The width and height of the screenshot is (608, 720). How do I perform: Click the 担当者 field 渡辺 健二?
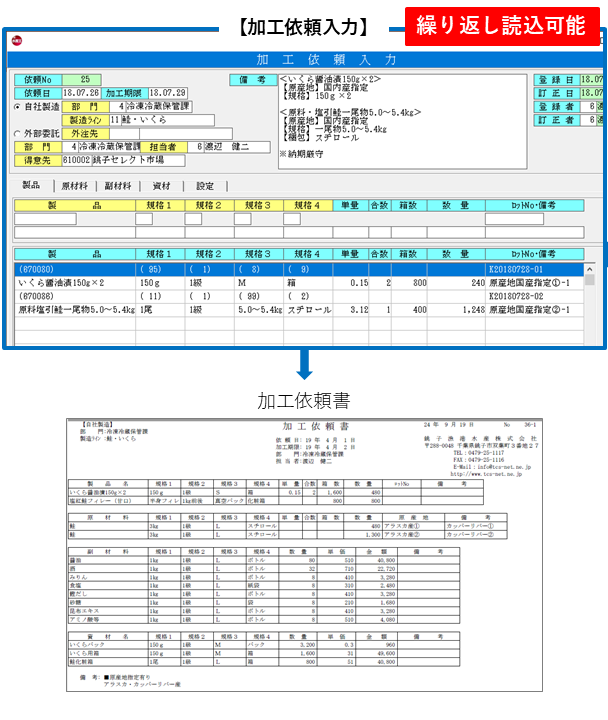237,147
